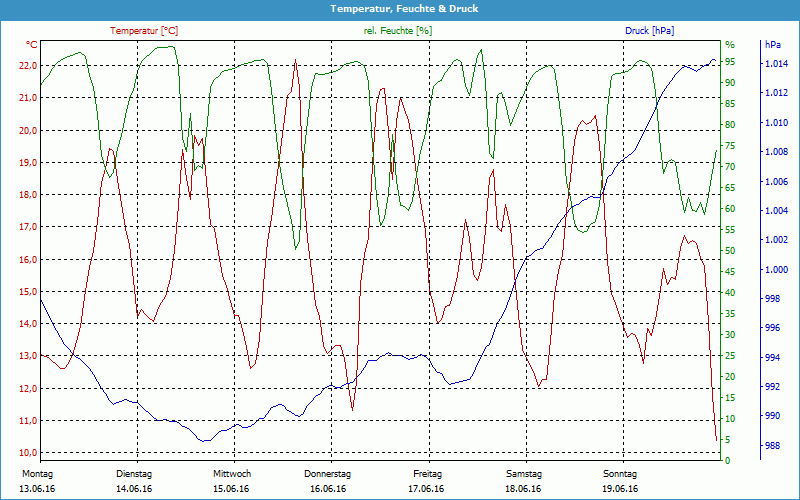This screenshot has width=800, height=500.
Task: Click the '994' pressure axis value
Action: (771, 357)
